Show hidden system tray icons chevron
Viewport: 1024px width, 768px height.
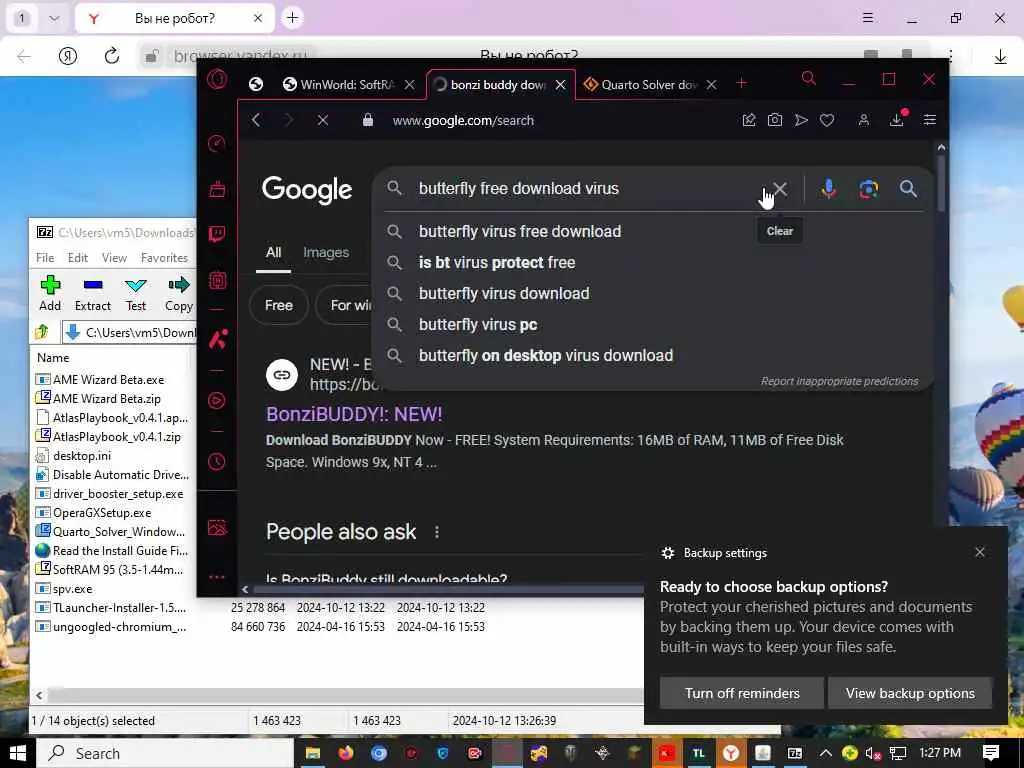825,753
